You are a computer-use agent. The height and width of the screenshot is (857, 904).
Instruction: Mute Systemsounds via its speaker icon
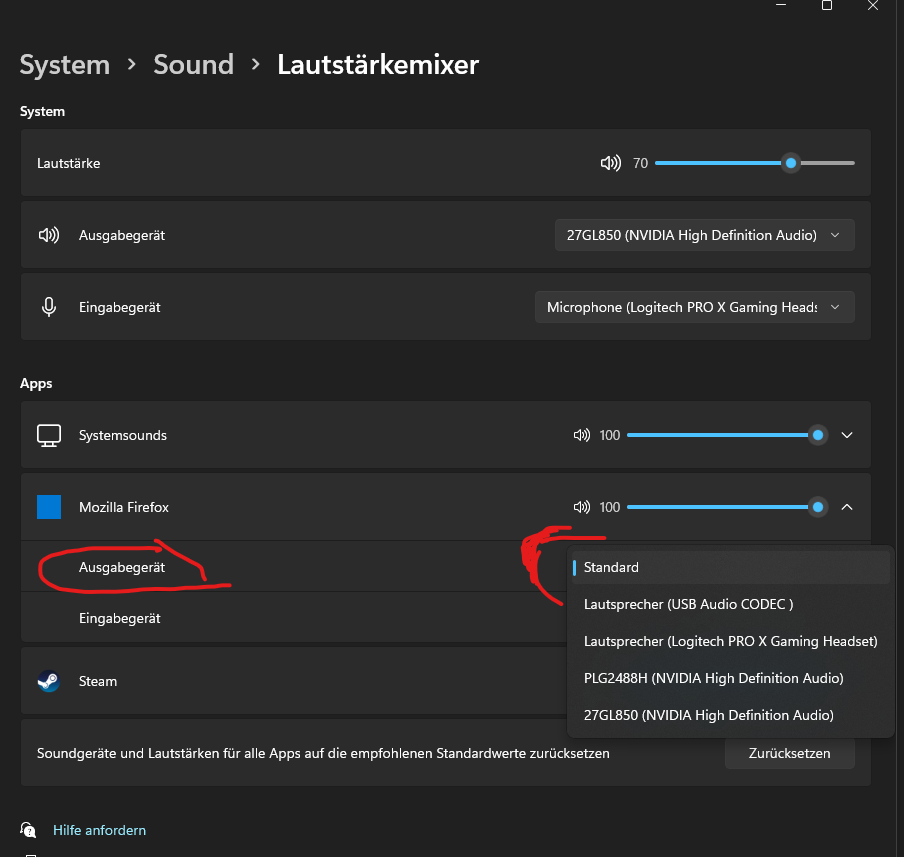582,435
